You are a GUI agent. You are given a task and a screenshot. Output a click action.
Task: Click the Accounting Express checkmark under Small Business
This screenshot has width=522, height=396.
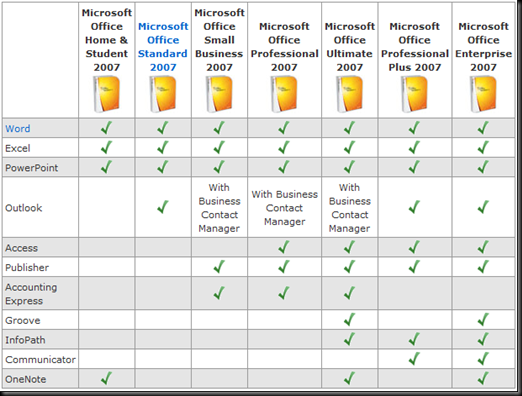[x=219, y=293]
